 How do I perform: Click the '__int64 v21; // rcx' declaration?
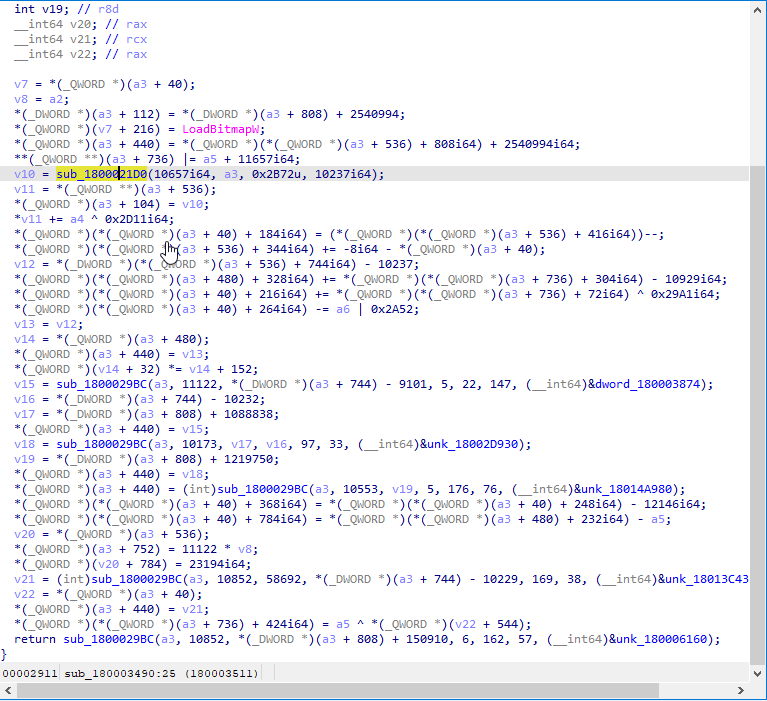81,39
